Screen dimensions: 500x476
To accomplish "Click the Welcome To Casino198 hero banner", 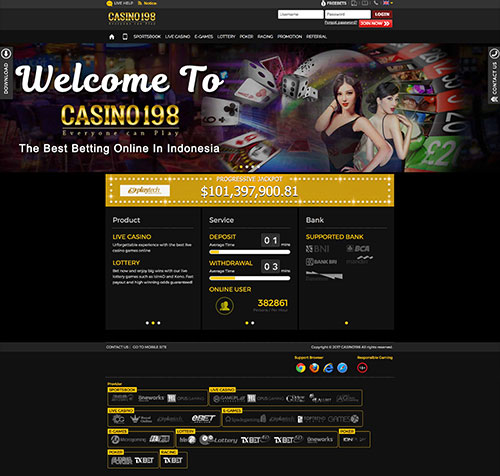I will 250,108.
